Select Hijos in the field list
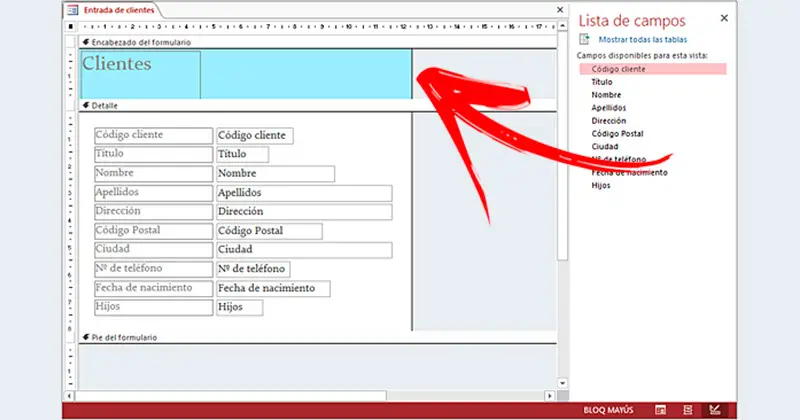The height and width of the screenshot is (420, 800). coord(601,185)
